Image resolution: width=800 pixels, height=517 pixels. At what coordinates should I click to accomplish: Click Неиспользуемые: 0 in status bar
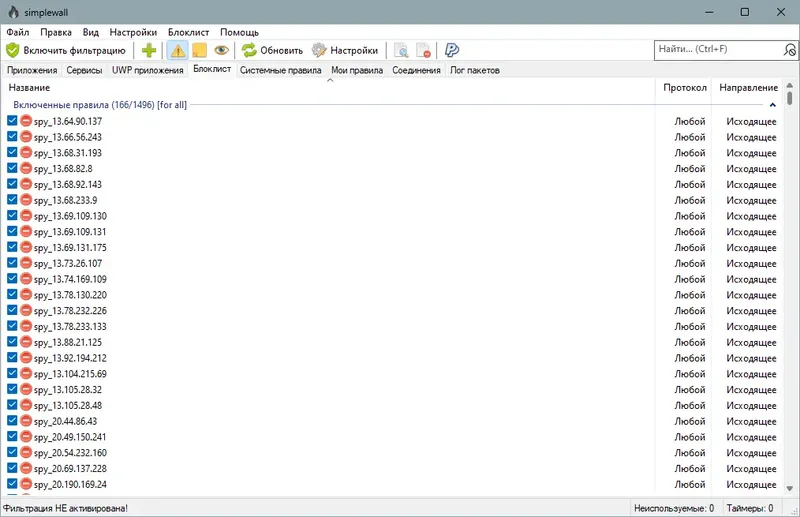[x=674, y=508]
